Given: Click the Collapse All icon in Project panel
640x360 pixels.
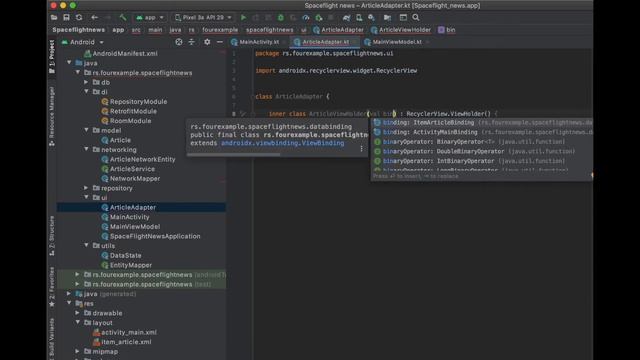Looking at the screenshot, I should point(191,42).
